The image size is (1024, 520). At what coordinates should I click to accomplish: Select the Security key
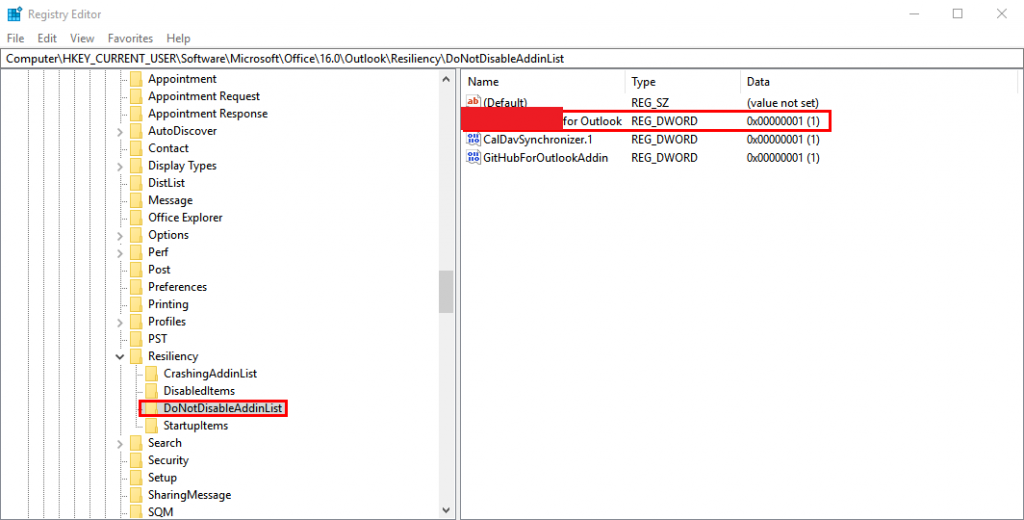coord(168,460)
